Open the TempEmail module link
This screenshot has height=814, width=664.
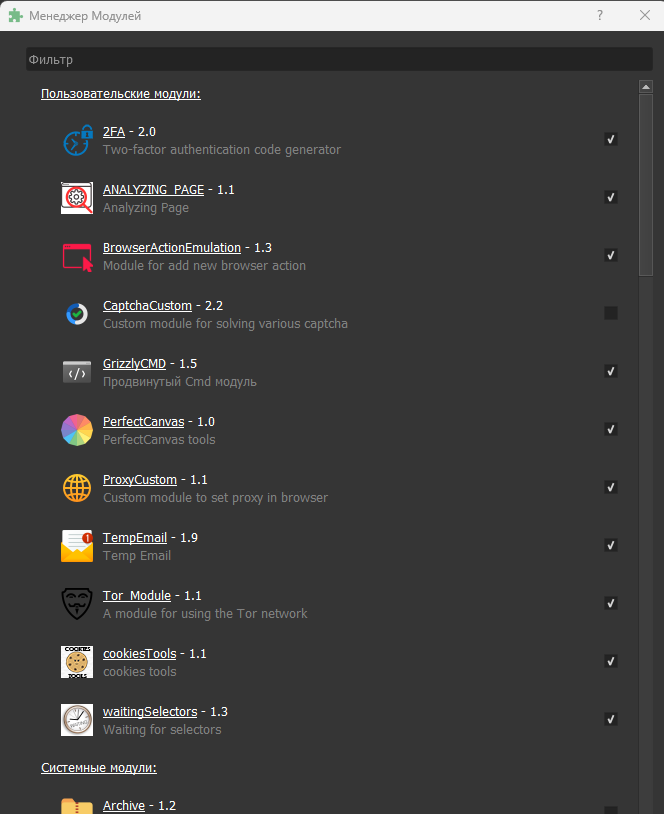pyautogui.click(x=135, y=538)
